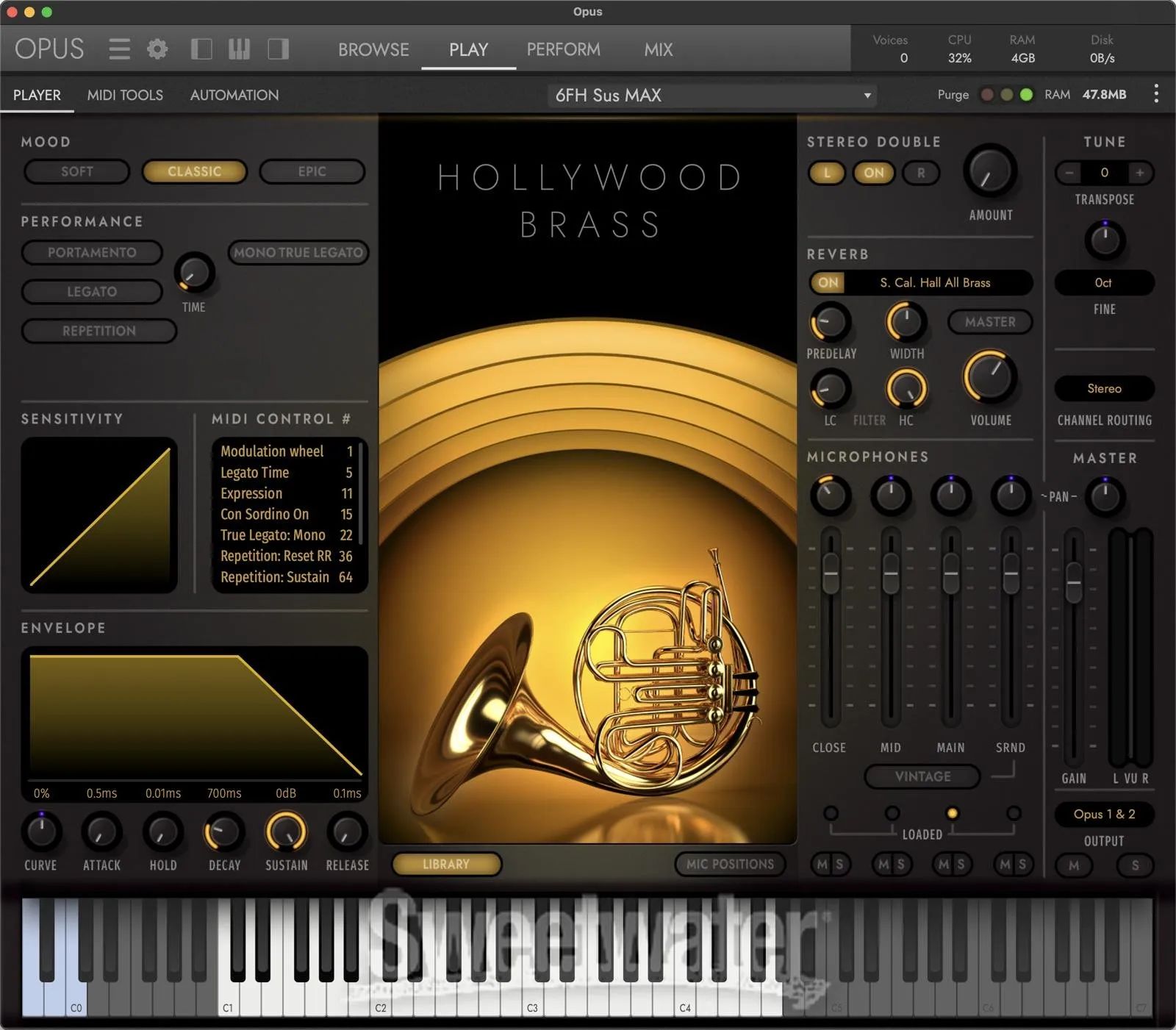Click the envelope Attack knob
The image size is (1176, 1030).
click(101, 831)
